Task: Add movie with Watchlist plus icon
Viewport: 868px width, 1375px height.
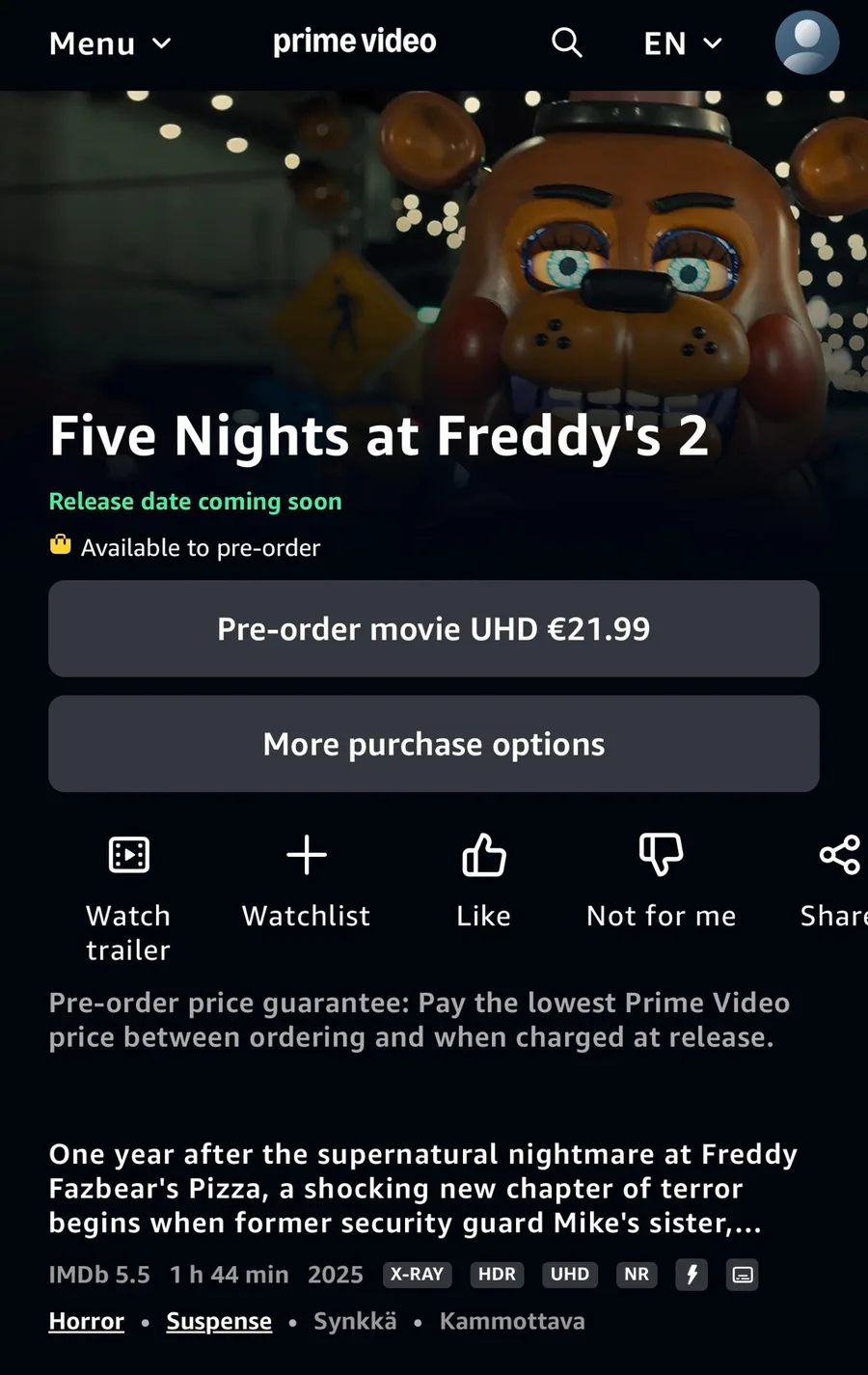Action: [307, 855]
